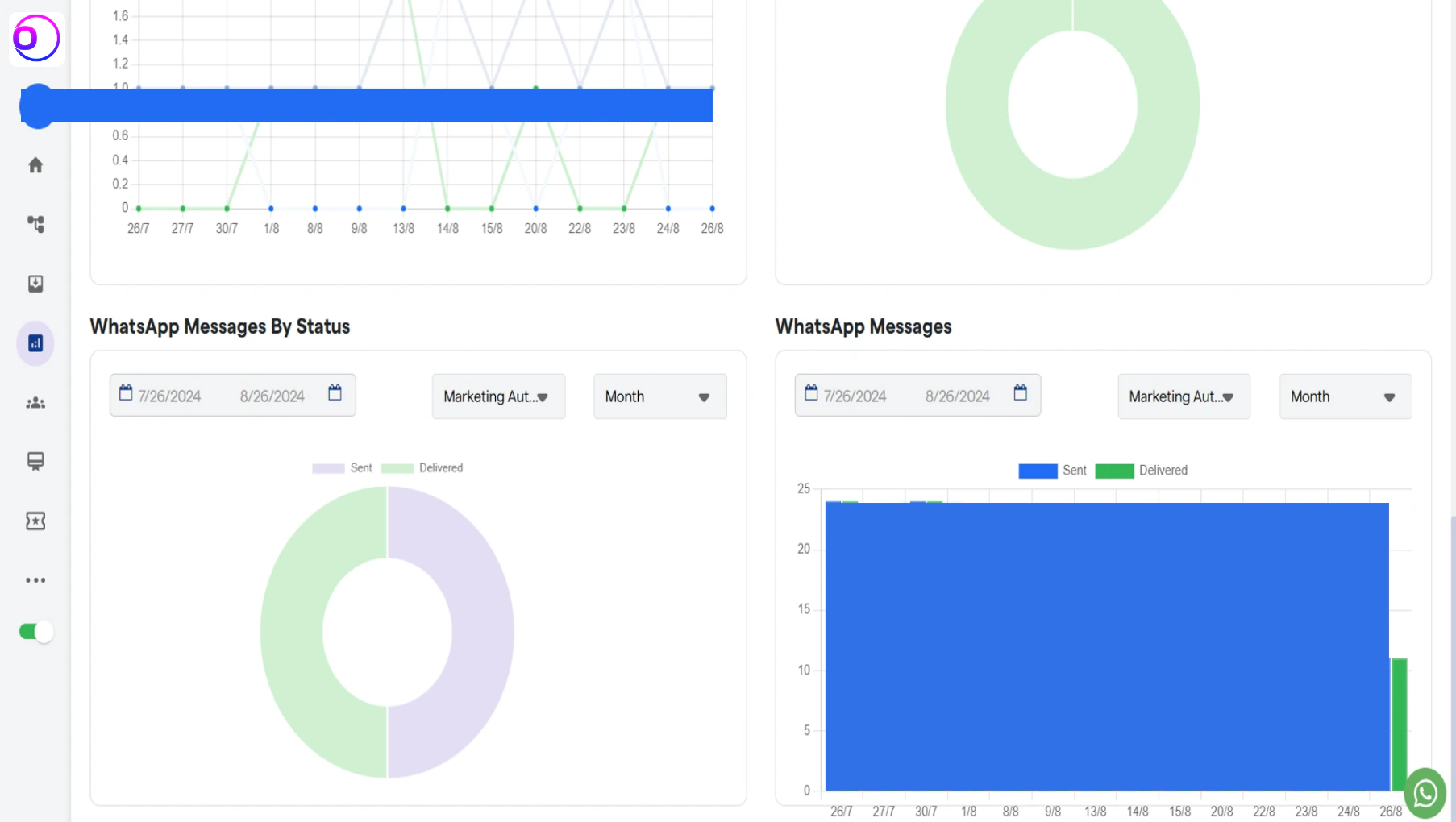Screen dimensions: 1456x822
Task: Edit 7/26/2024 start date in WhatsApp Messages card
Action: pos(855,396)
